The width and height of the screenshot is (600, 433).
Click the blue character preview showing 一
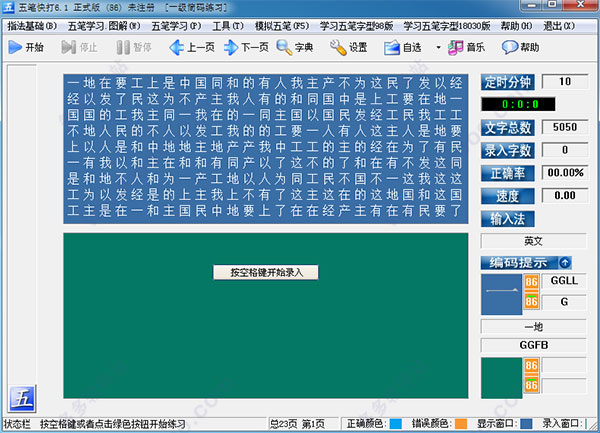pyautogui.click(x=501, y=294)
